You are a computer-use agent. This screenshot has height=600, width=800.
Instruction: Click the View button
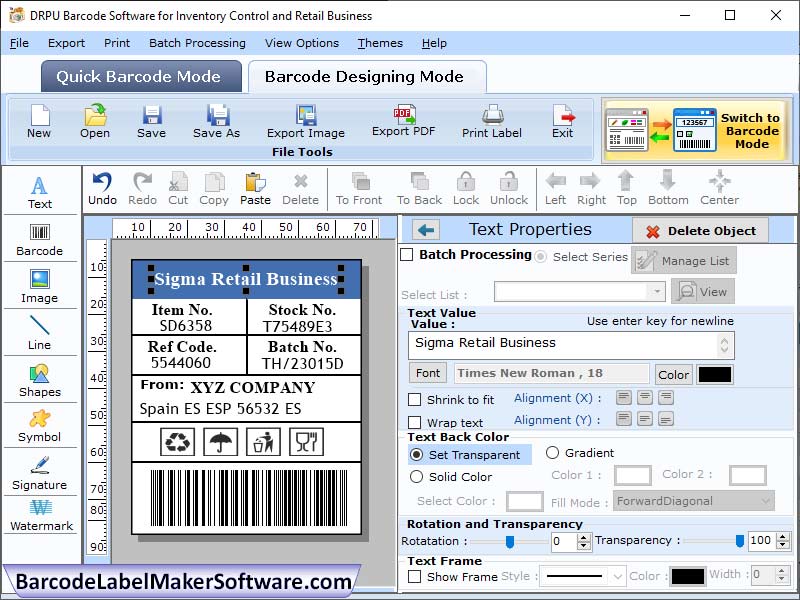click(703, 292)
